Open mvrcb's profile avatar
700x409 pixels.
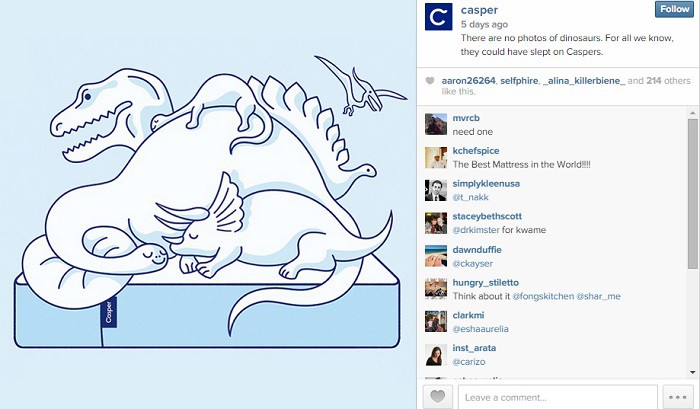[436, 125]
